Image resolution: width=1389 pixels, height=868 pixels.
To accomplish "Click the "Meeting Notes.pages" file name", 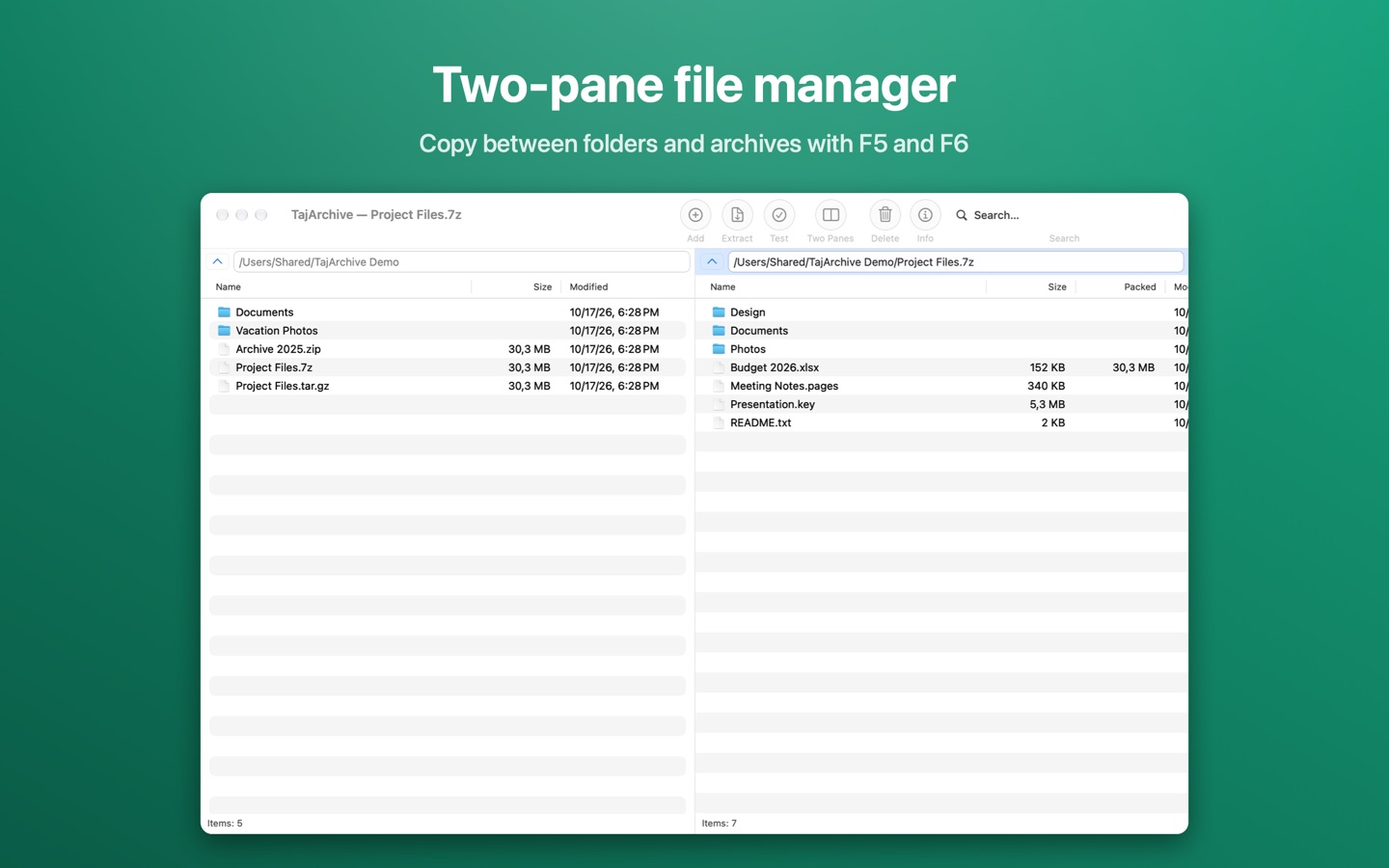I will coord(784,386).
